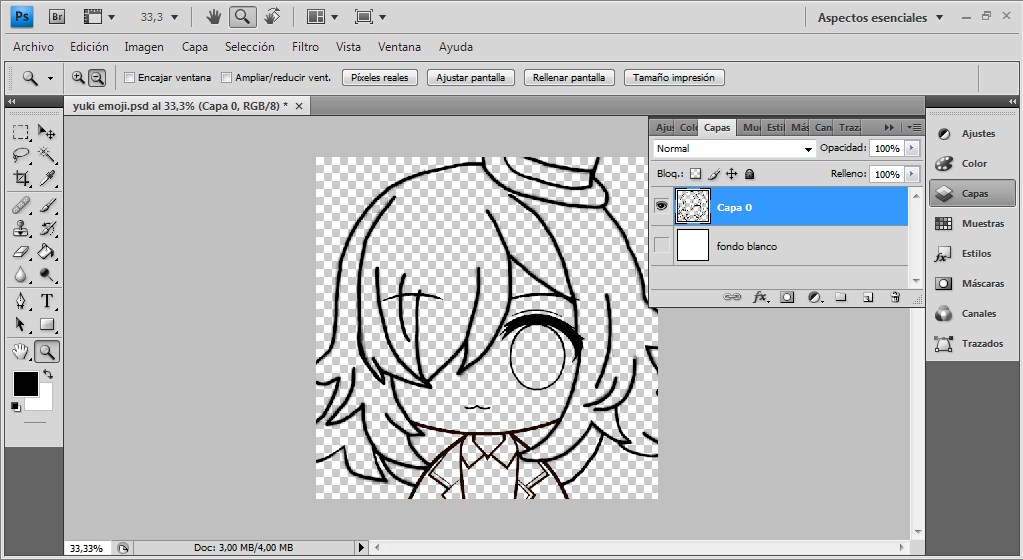The image size is (1023, 560).
Task: Toggle lock image pixels
Action: (714, 174)
